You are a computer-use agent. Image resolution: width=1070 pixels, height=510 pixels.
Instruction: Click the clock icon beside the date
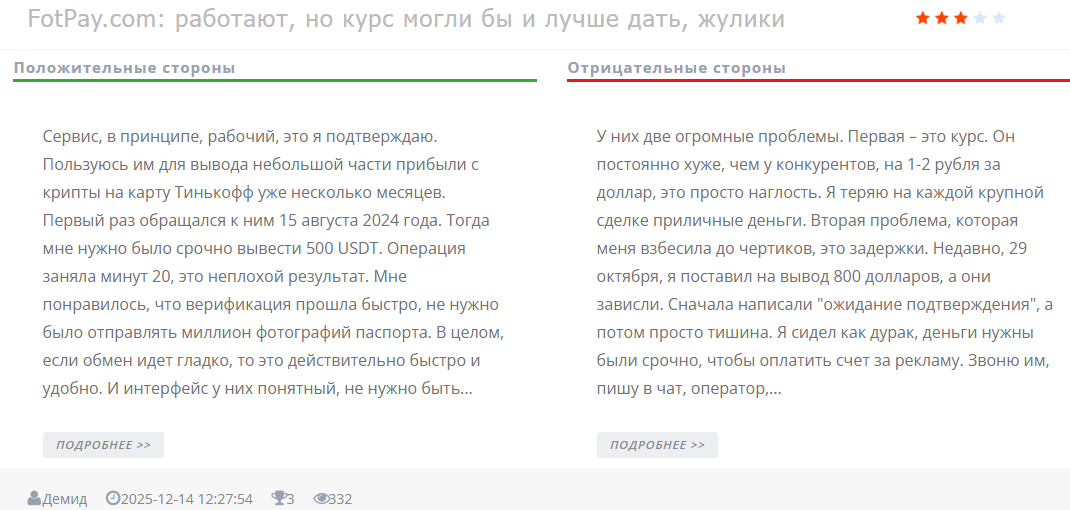pyautogui.click(x=113, y=498)
